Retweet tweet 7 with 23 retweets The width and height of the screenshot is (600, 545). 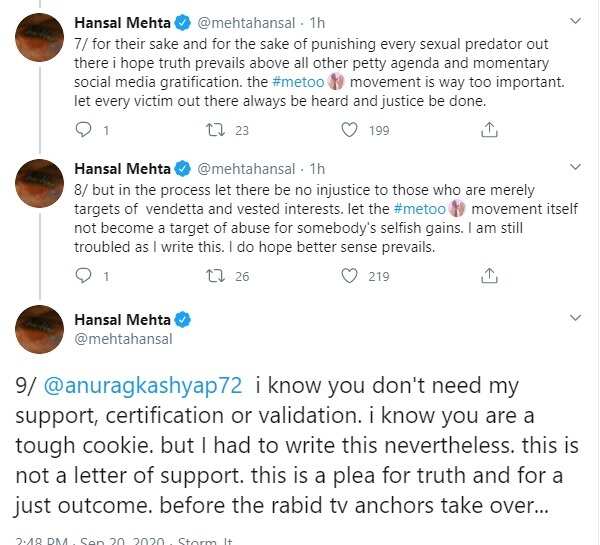coord(215,129)
